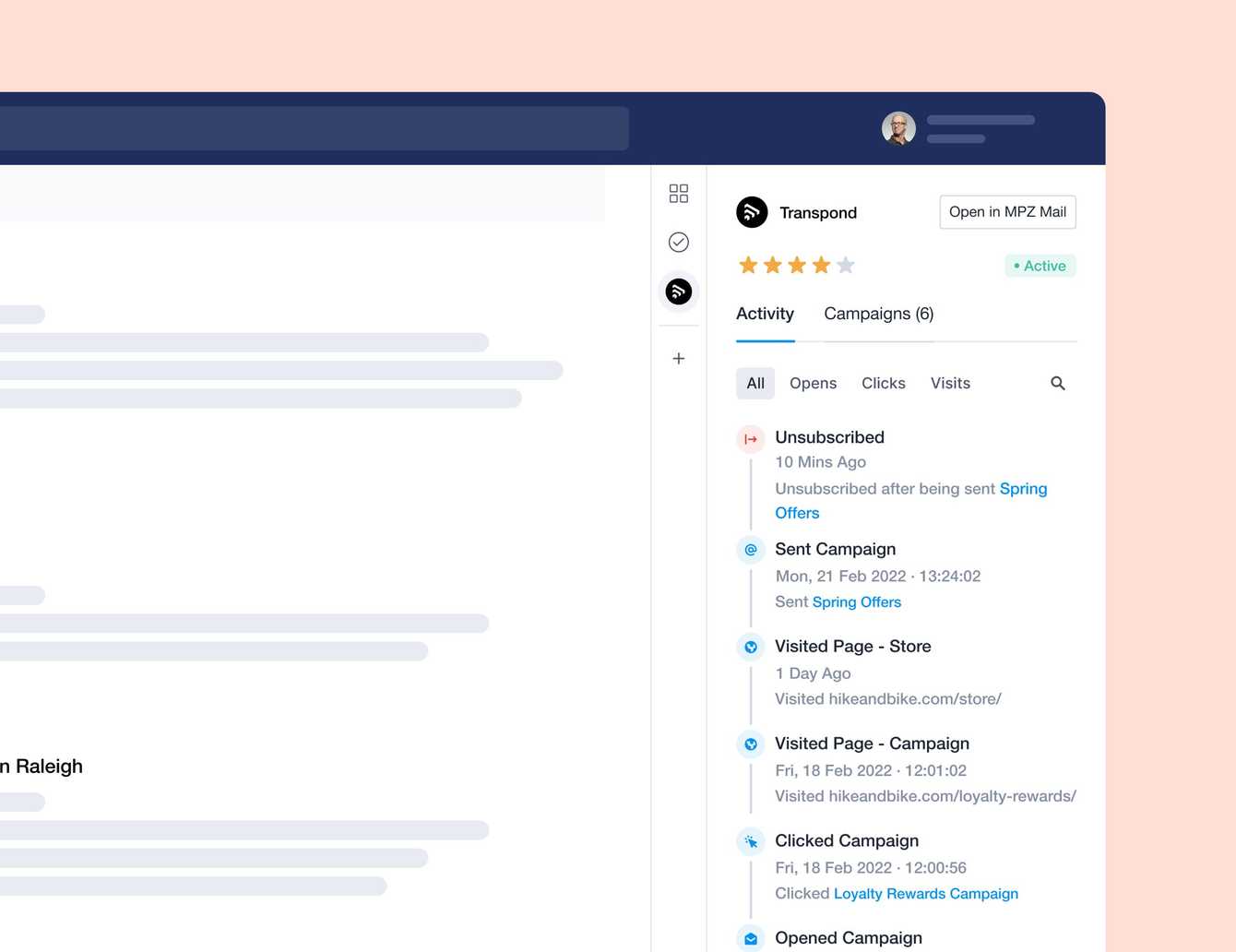Switch to the Activity tab
The width and height of the screenshot is (1236, 952).
click(x=765, y=314)
